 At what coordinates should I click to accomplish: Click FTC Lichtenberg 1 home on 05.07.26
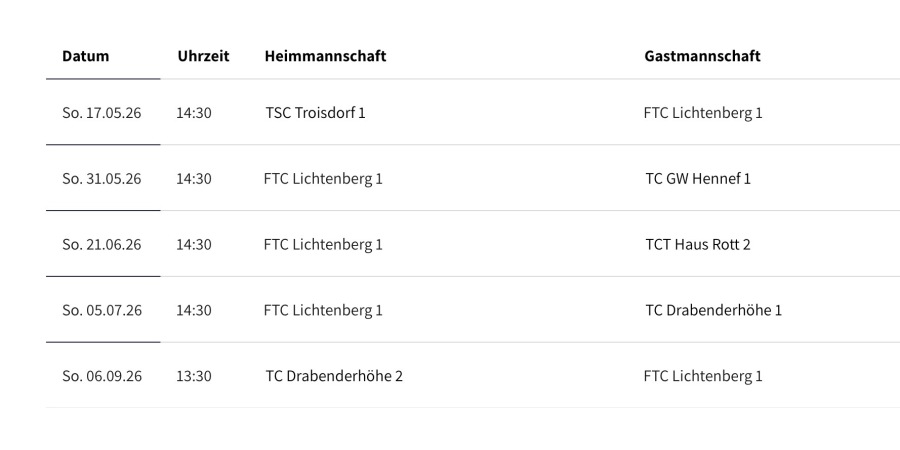click(x=323, y=310)
